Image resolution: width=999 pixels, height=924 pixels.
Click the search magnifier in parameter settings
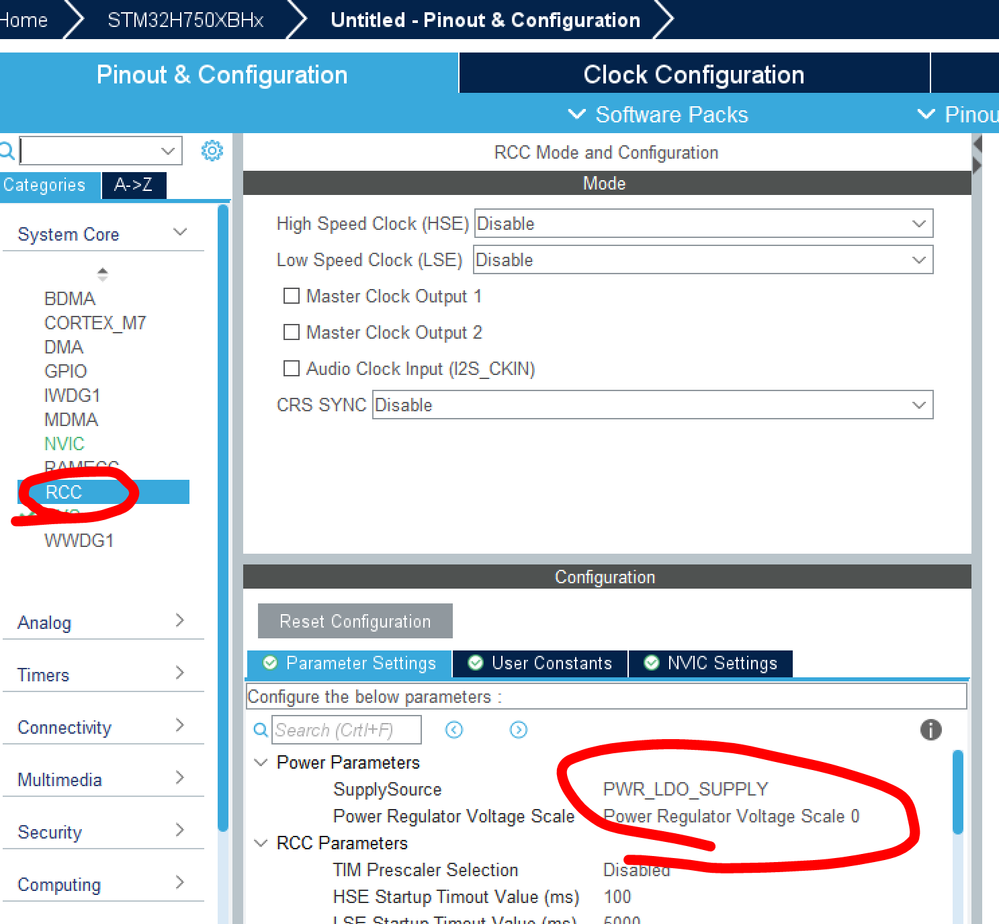(261, 730)
